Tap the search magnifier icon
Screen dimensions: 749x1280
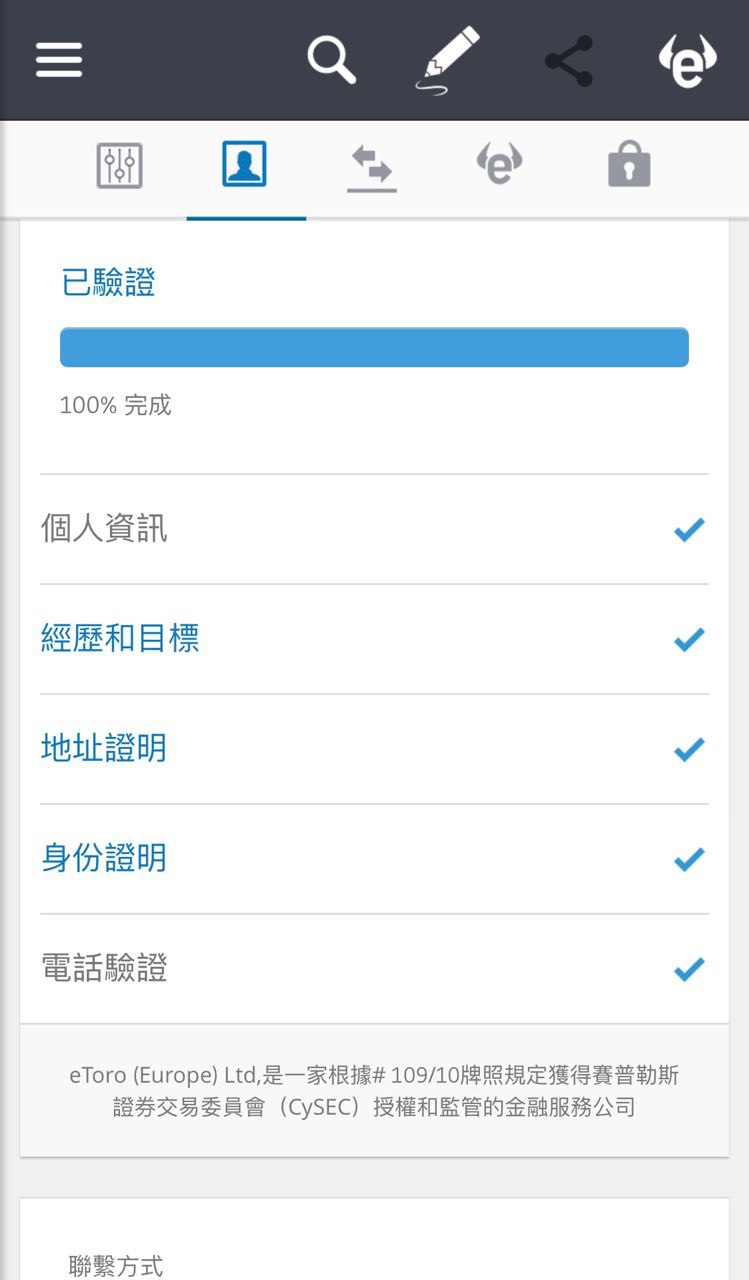(x=331, y=60)
